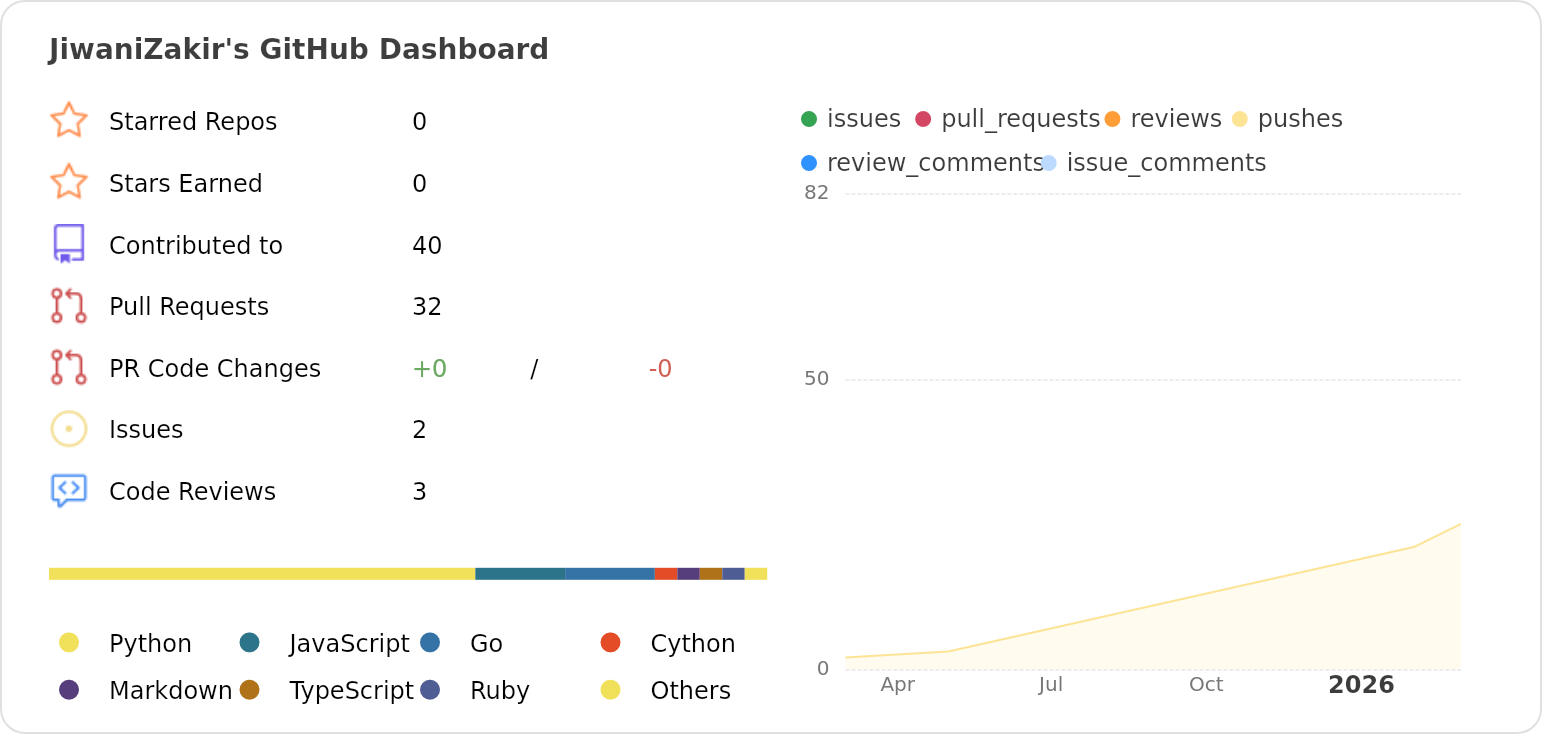Image resolution: width=1542 pixels, height=734 pixels.
Task: Click the Issues circle icon
Action: pyautogui.click(x=68, y=429)
